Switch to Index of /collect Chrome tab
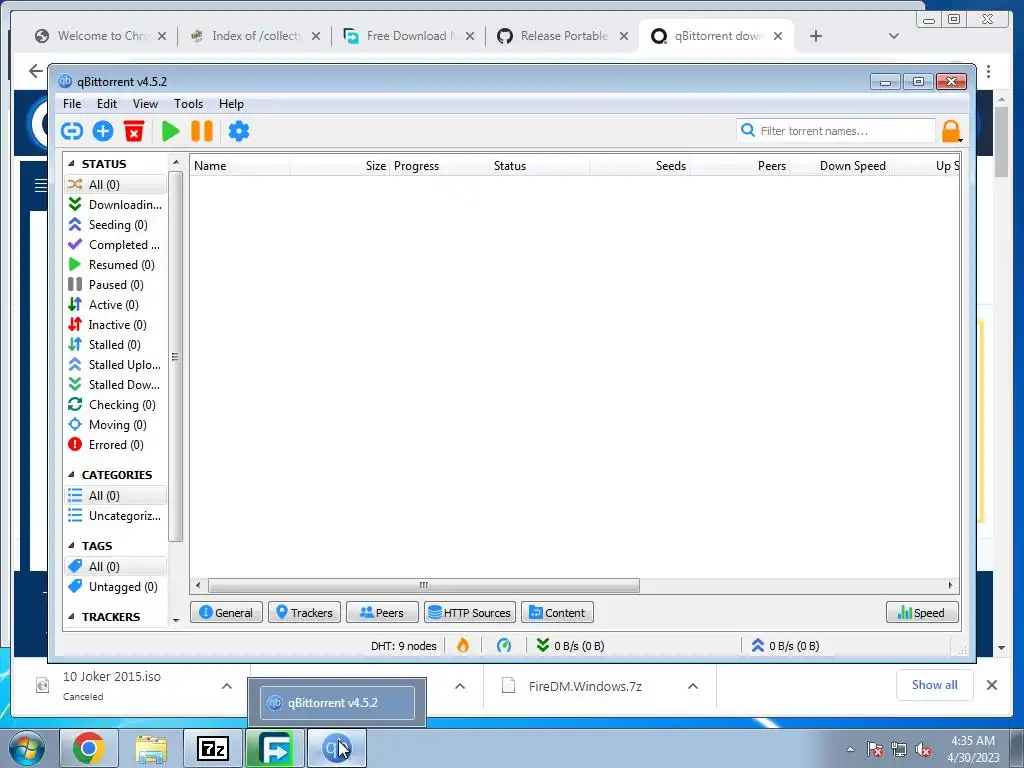The image size is (1024, 768). pos(255,36)
